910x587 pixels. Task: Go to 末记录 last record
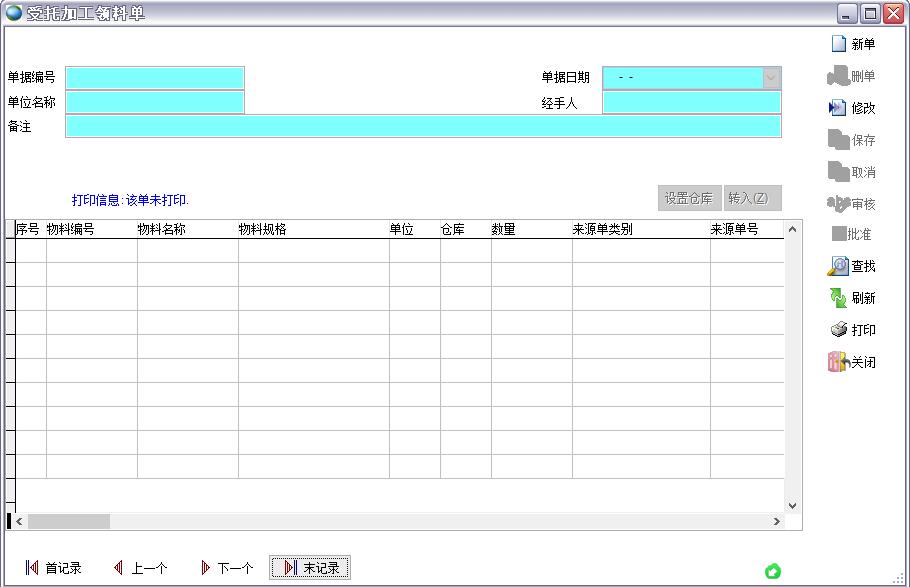tap(310, 567)
